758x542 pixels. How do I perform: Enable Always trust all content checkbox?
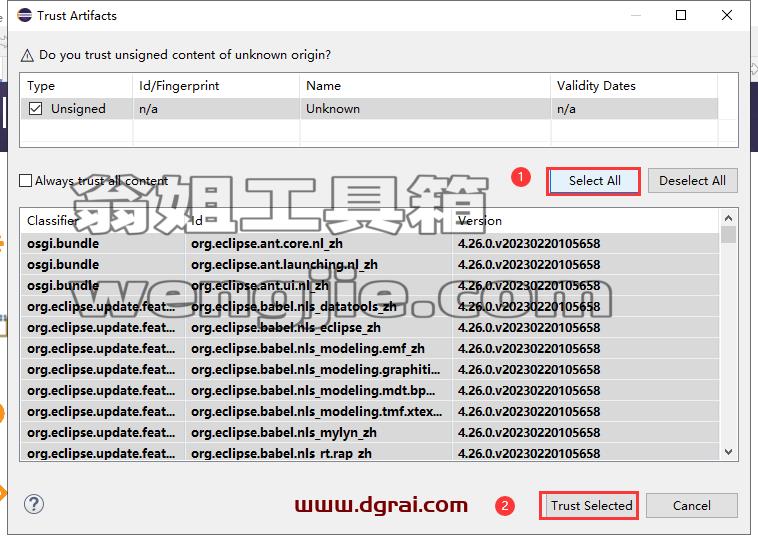pos(25,180)
